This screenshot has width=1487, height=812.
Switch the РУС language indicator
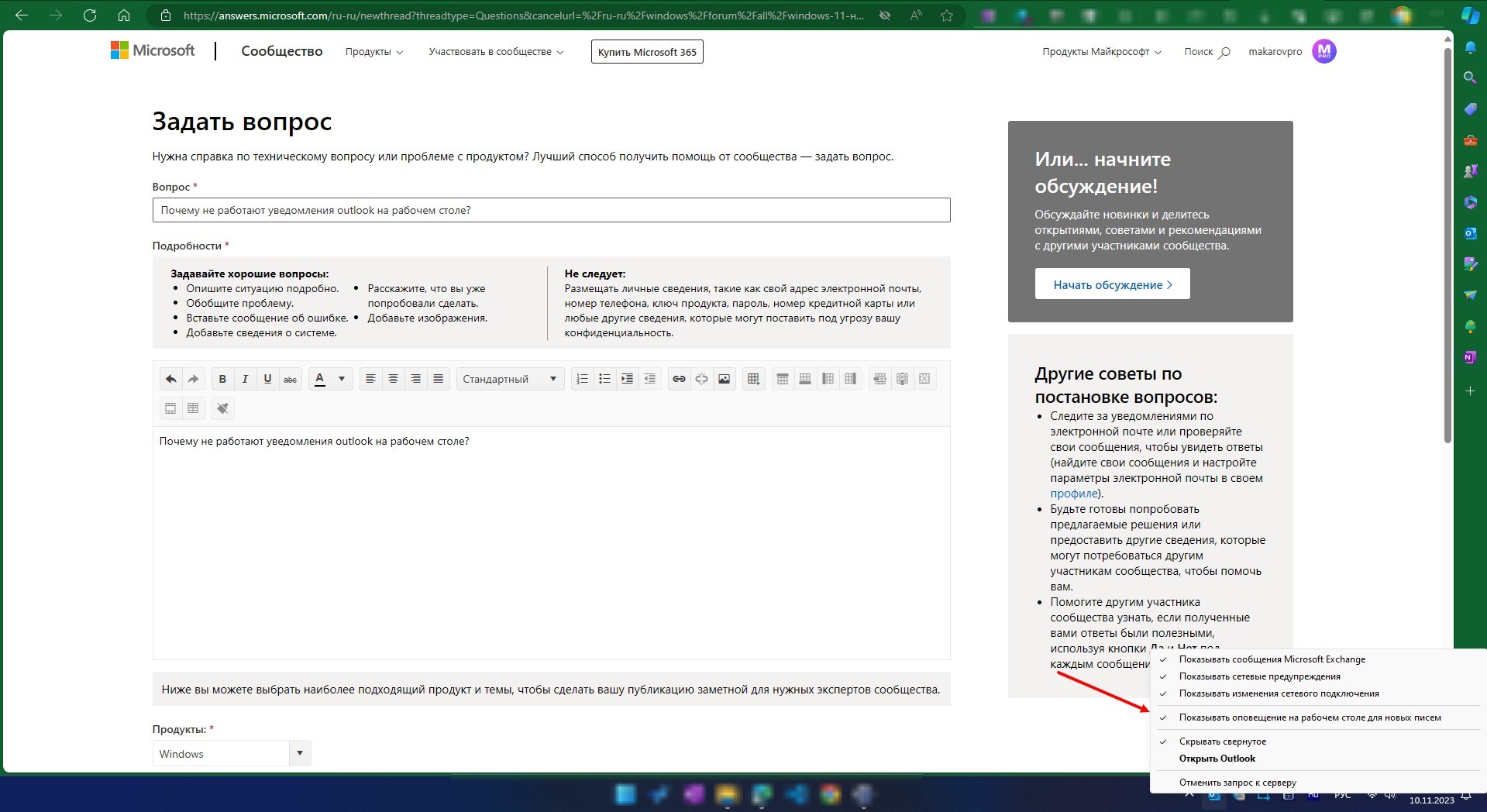pyautogui.click(x=1342, y=796)
